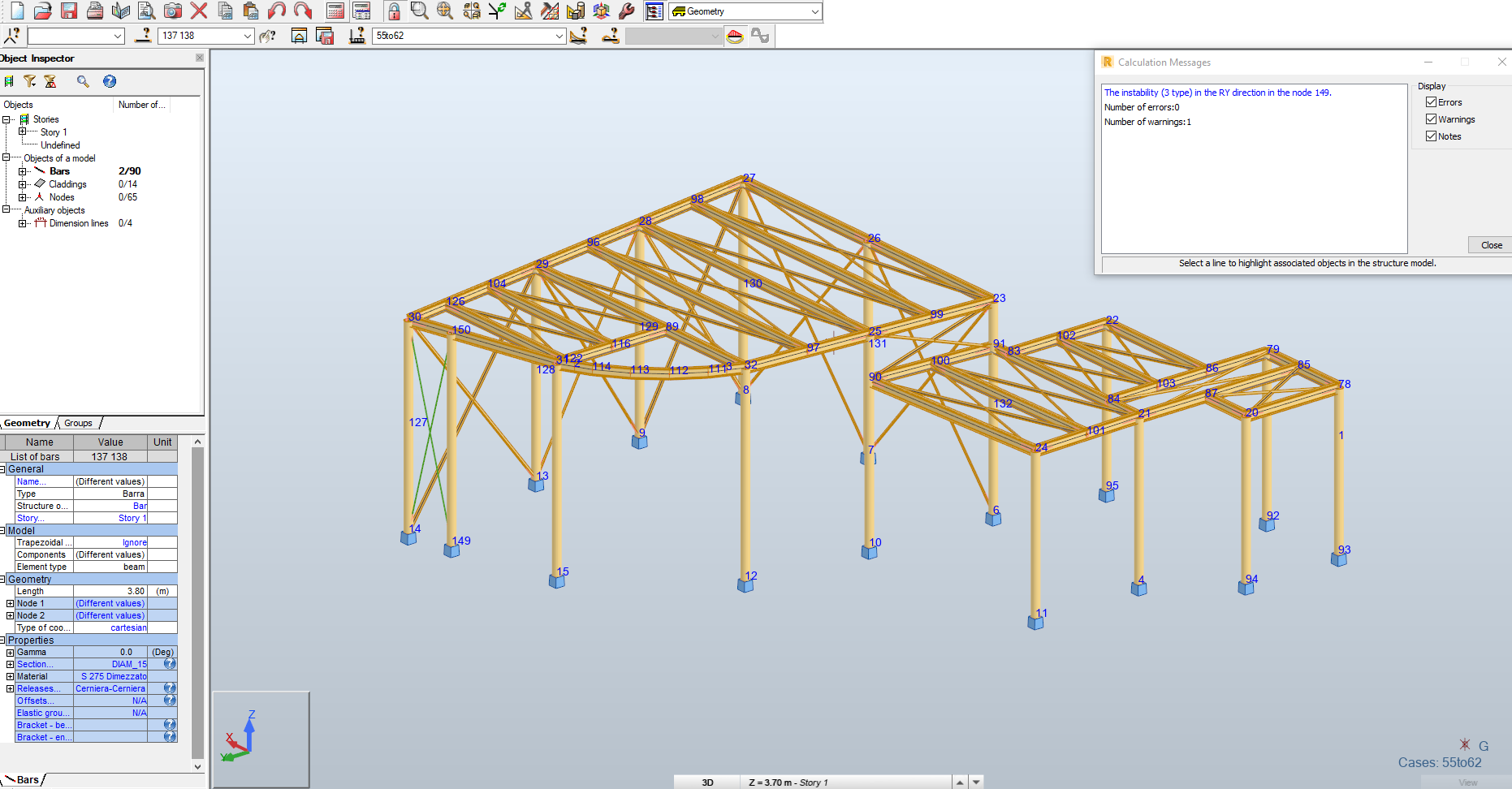Image resolution: width=1512 pixels, height=789 pixels.
Task: Select the Bars tab at the bottom
Action: click(27, 779)
